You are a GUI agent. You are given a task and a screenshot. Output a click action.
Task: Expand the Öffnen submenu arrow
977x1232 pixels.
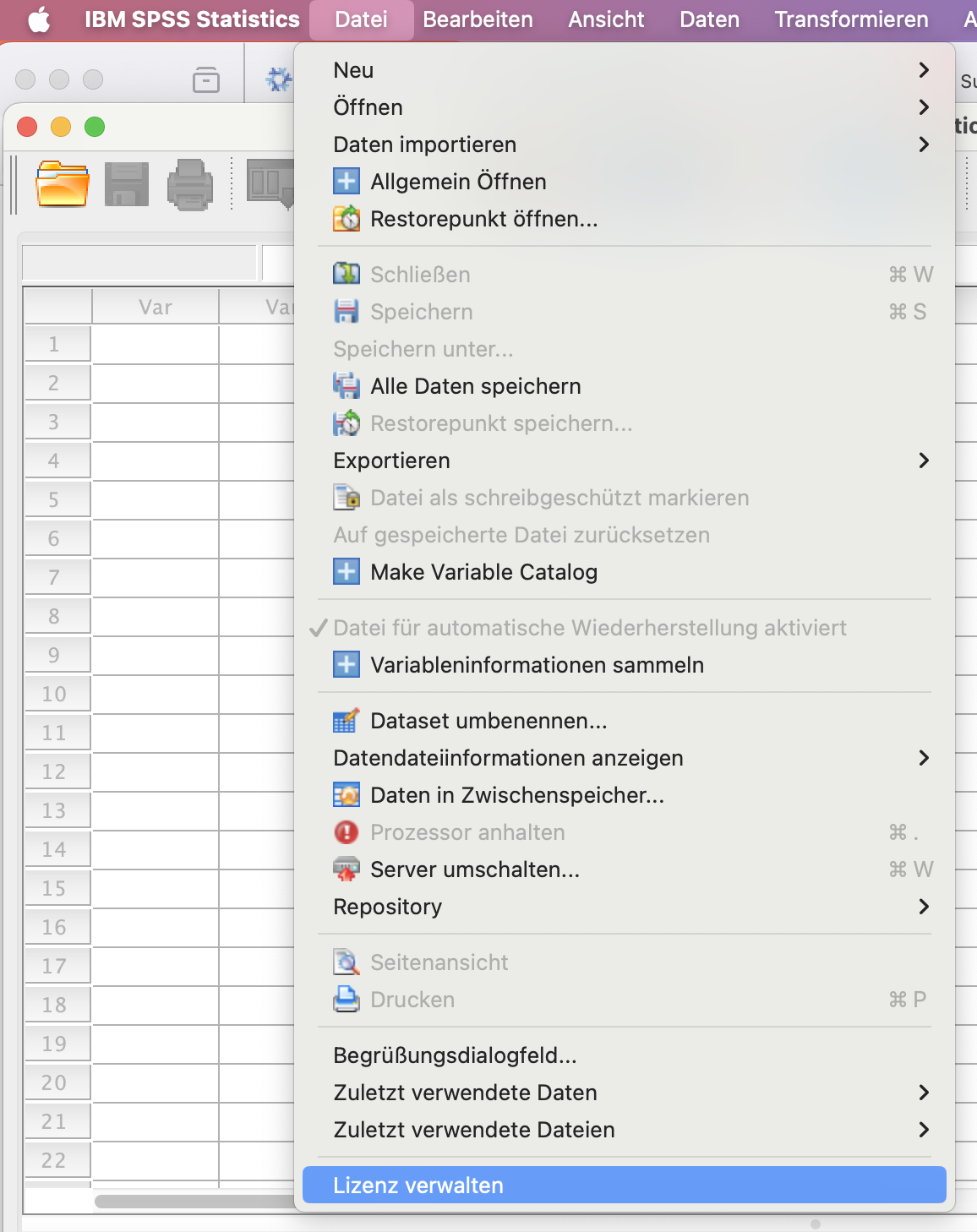coord(924,107)
